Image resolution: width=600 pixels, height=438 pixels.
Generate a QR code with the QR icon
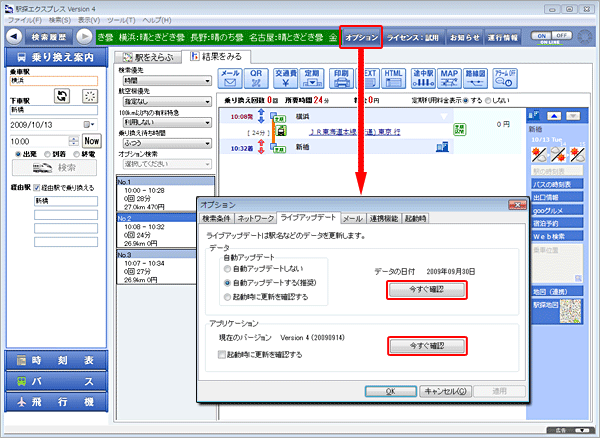click(x=256, y=78)
